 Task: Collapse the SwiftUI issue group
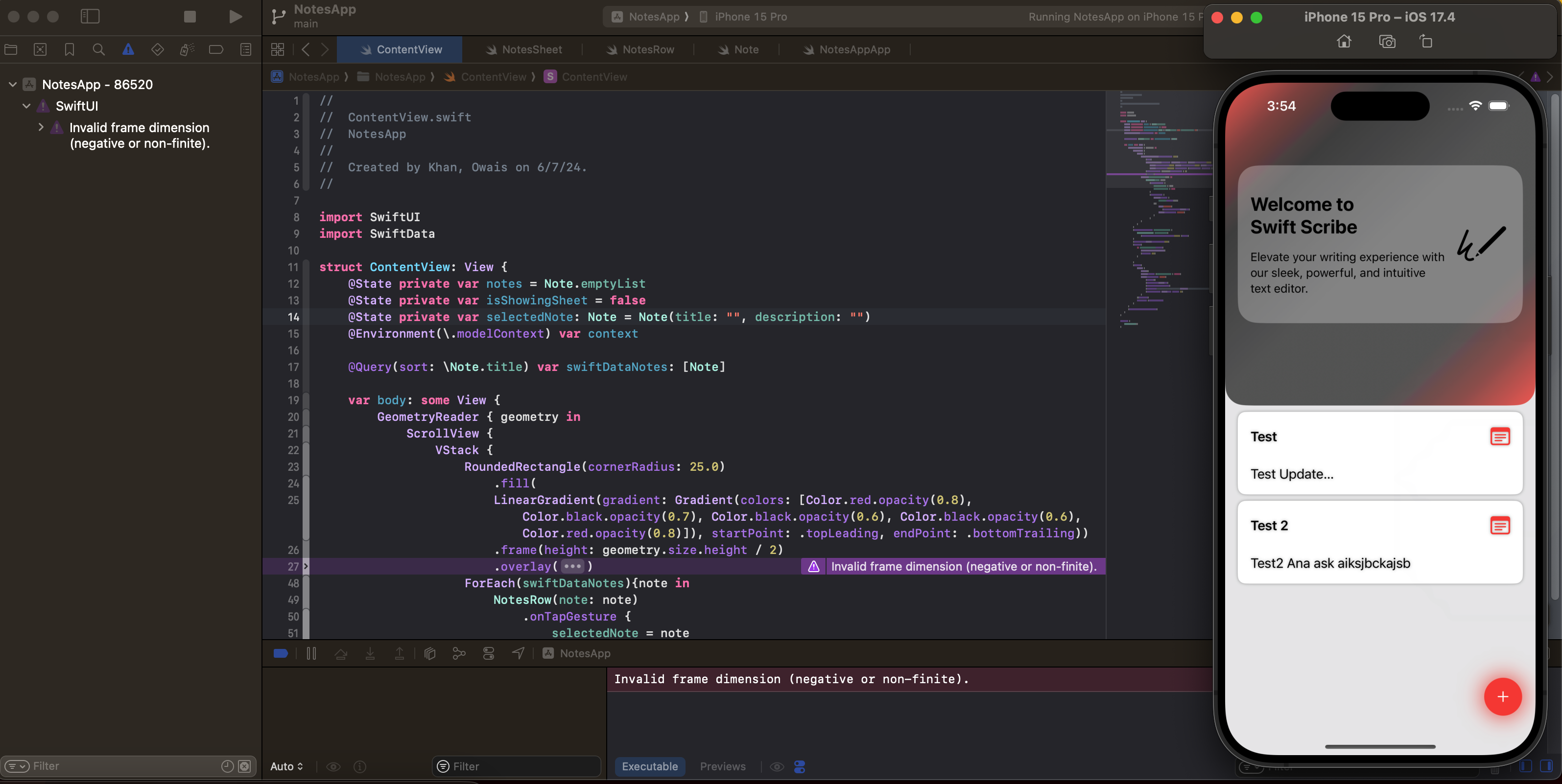[x=26, y=106]
